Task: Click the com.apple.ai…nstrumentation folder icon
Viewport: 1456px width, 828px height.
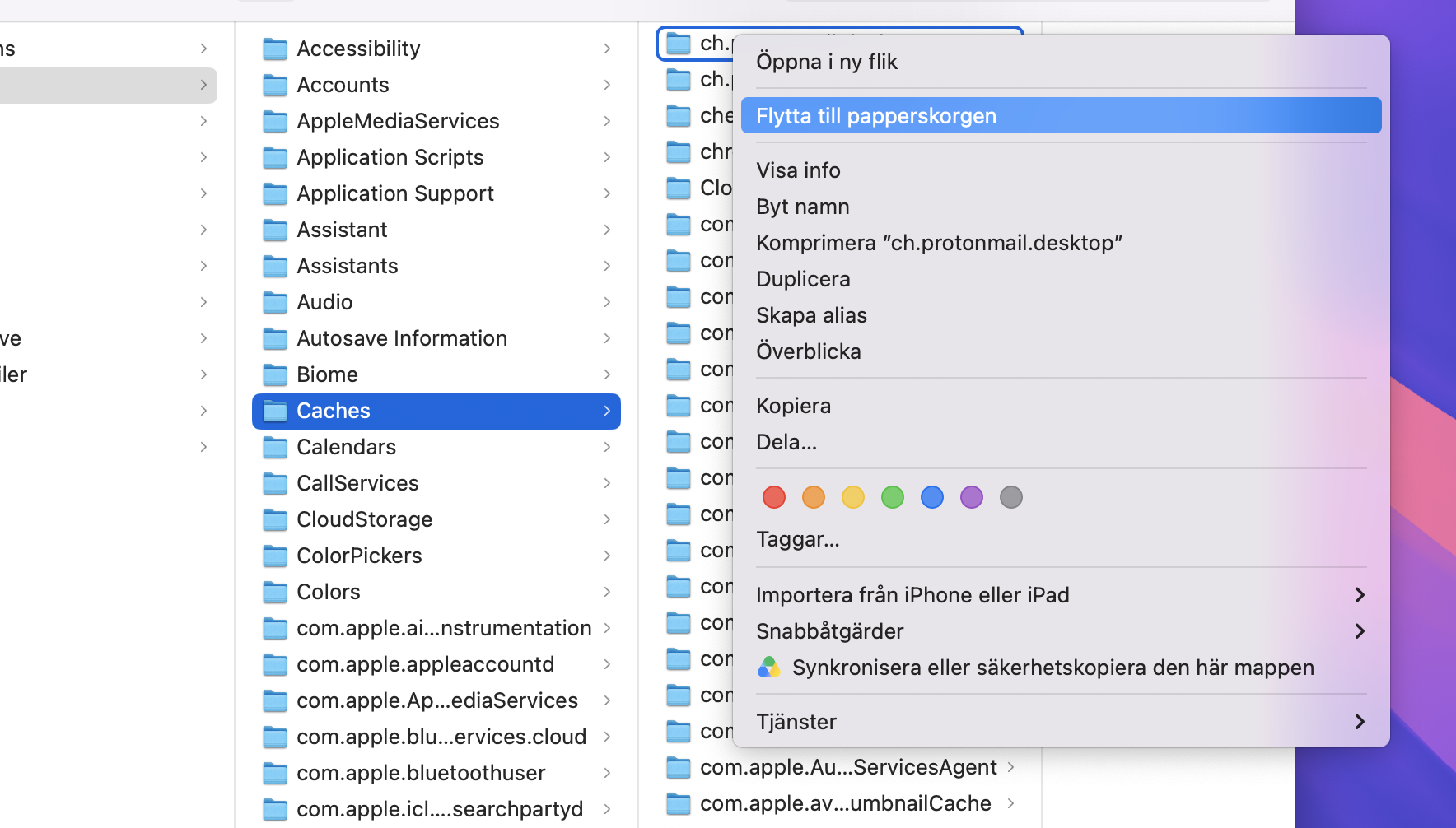Action: (275, 629)
